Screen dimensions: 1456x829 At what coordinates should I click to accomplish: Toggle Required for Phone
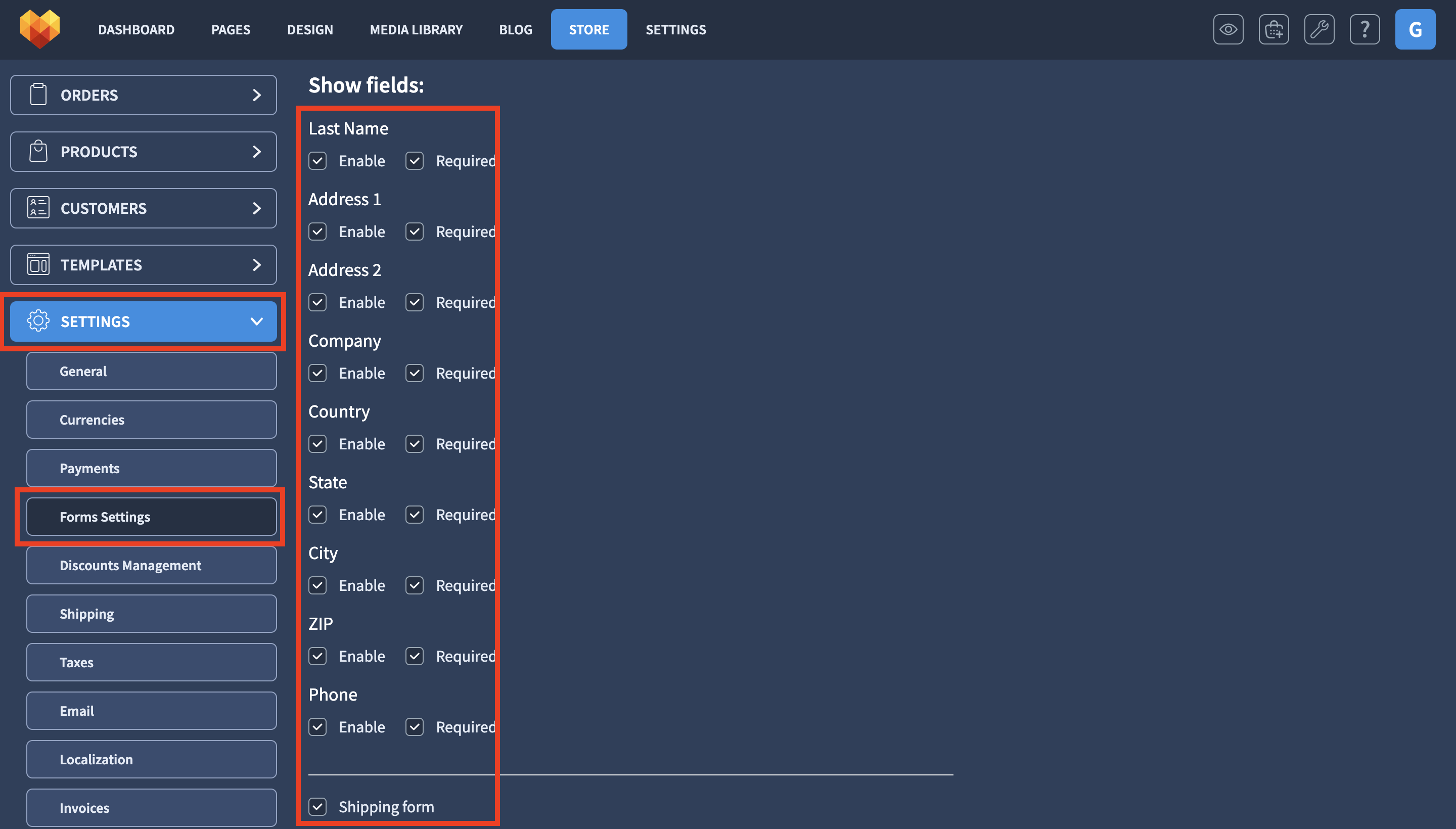pyautogui.click(x=415, y=726)
